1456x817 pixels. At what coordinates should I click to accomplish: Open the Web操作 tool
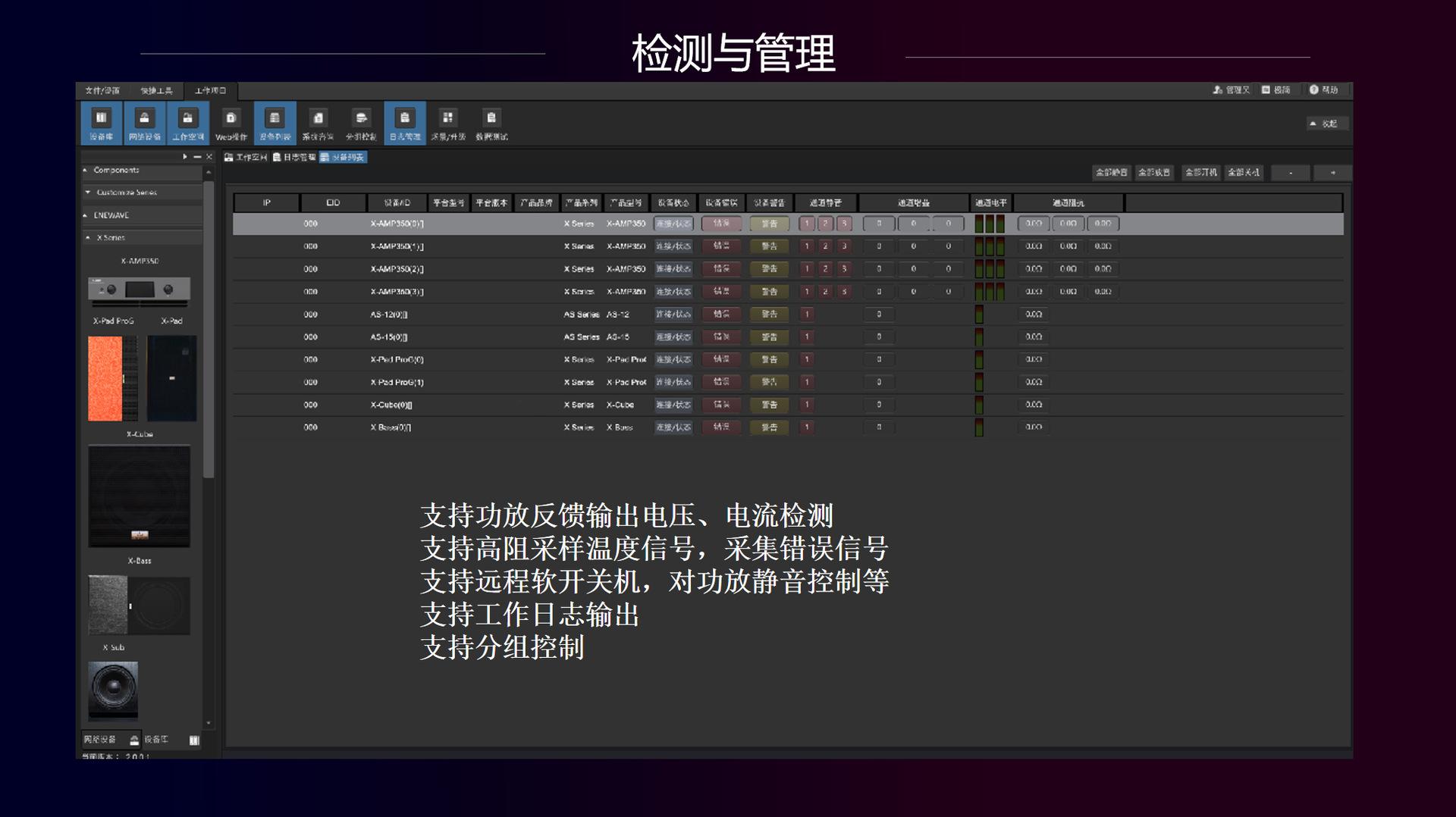click(x=230, y=122)
